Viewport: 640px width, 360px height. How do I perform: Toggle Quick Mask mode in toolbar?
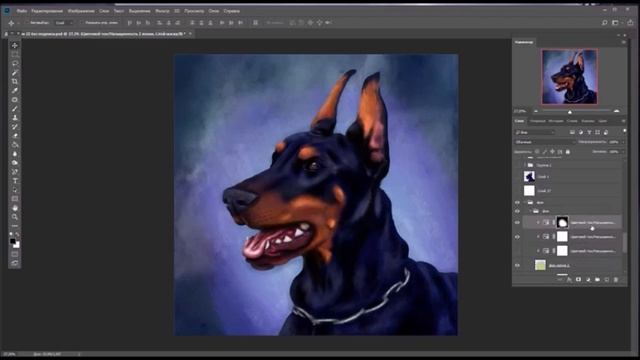pyautogui.click(x=15, y=254)
